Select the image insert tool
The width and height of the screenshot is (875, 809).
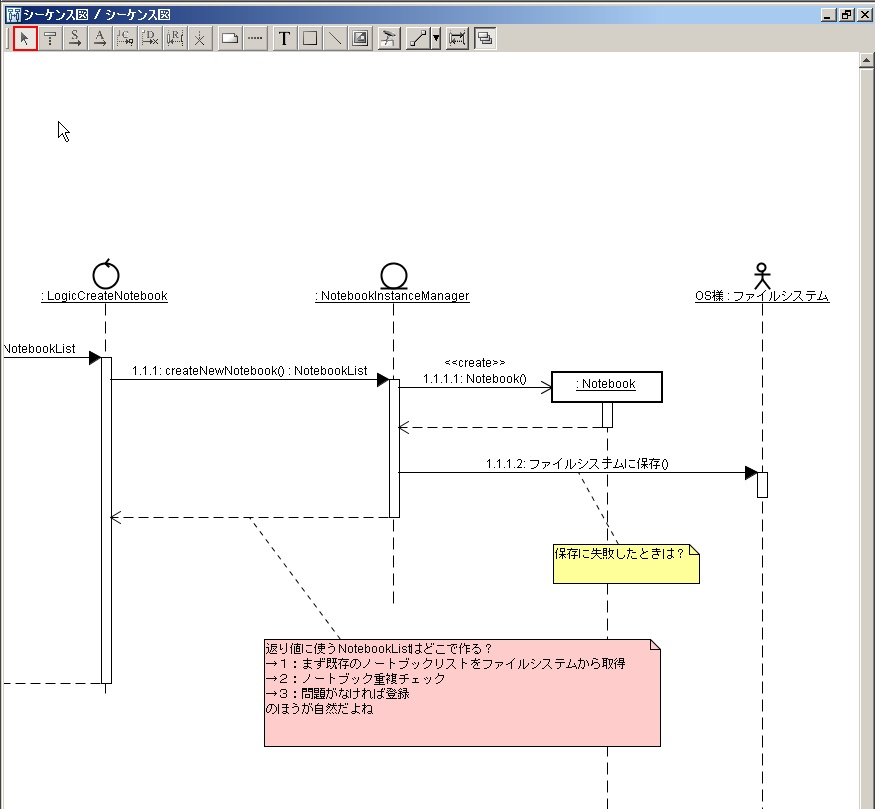pos(360,38)
